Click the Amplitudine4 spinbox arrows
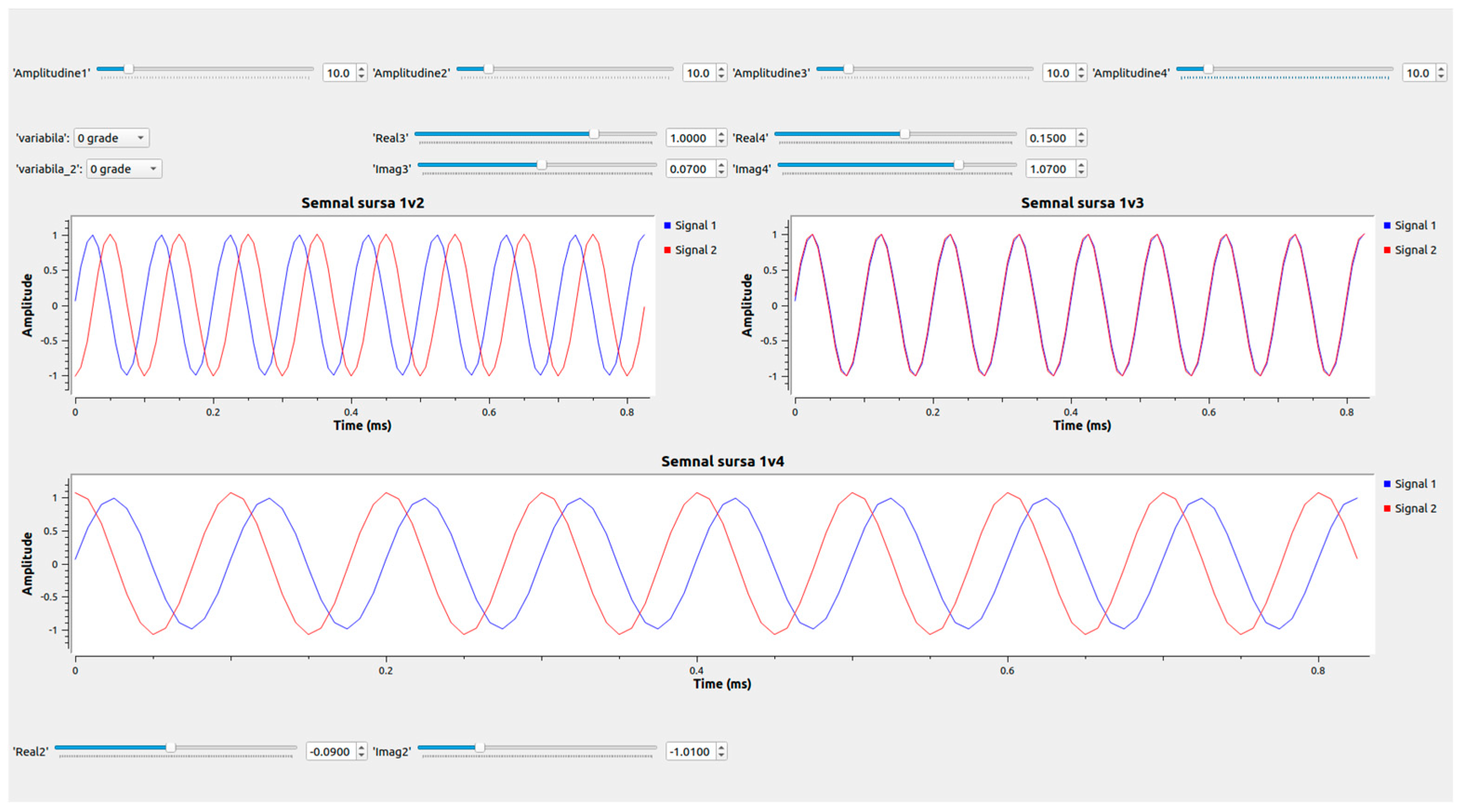1463x812 pixels. (1441, 72)
